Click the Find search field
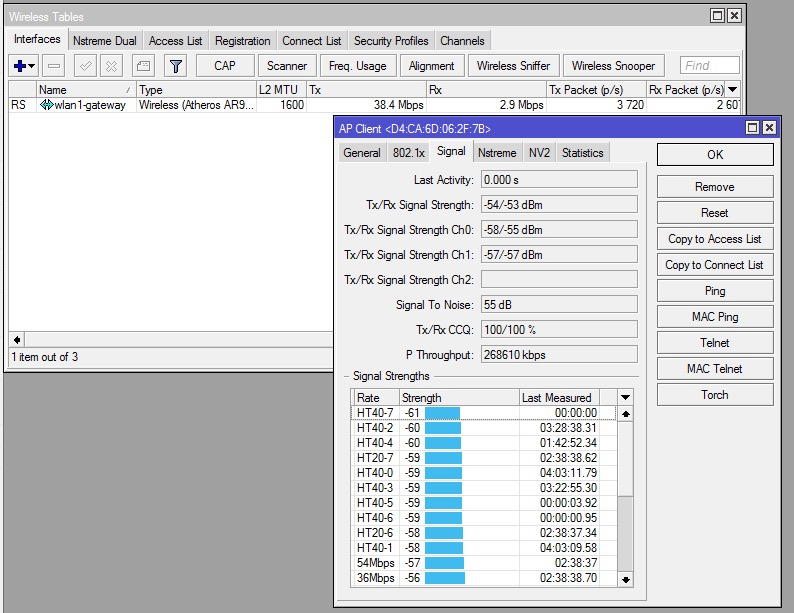The height and width of the screenshot is (613, 794). (x=709, y=66)
